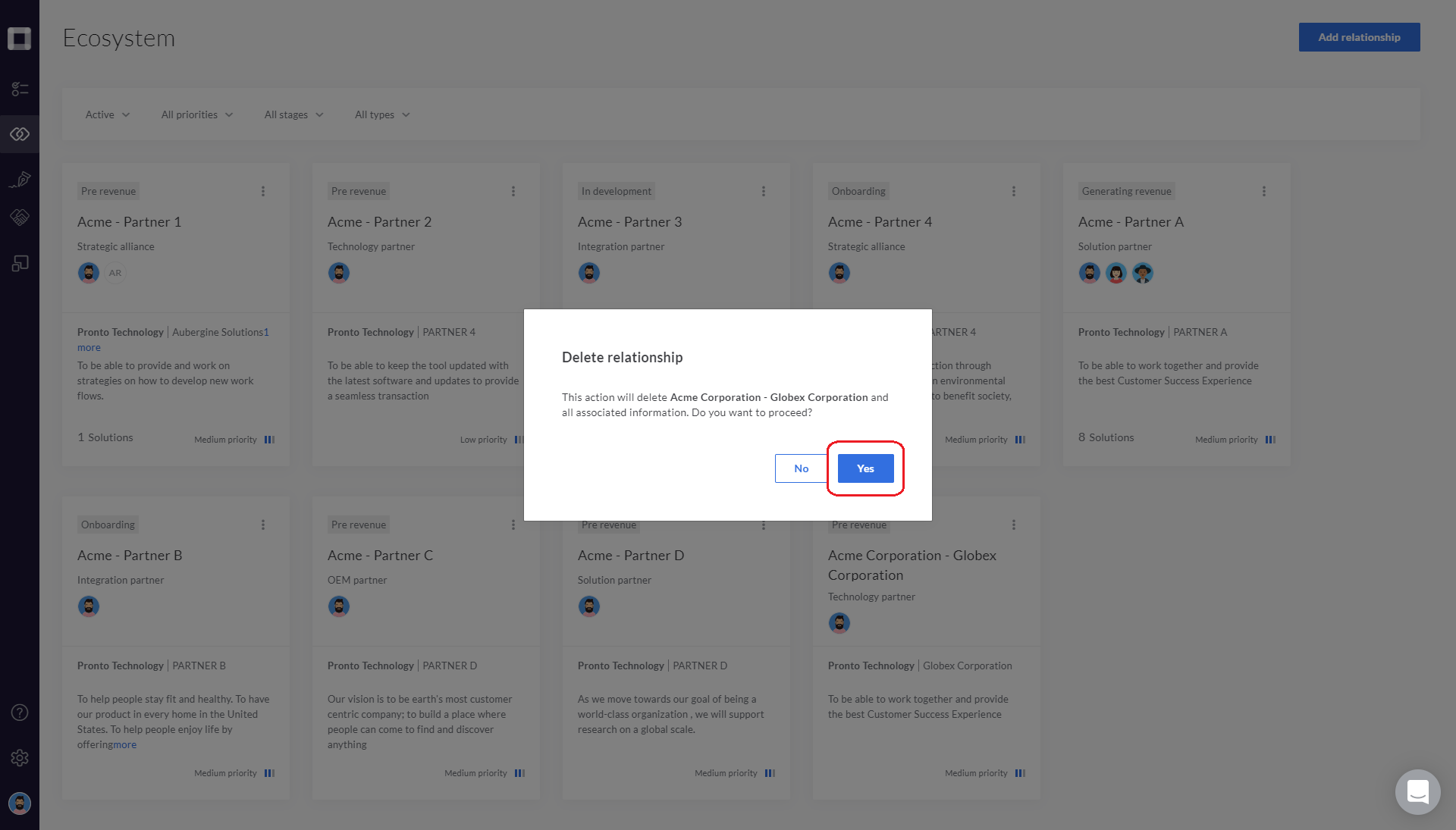Open the user profile avatar in the sidebar
1456x830 pixels.
pos(20,803)
